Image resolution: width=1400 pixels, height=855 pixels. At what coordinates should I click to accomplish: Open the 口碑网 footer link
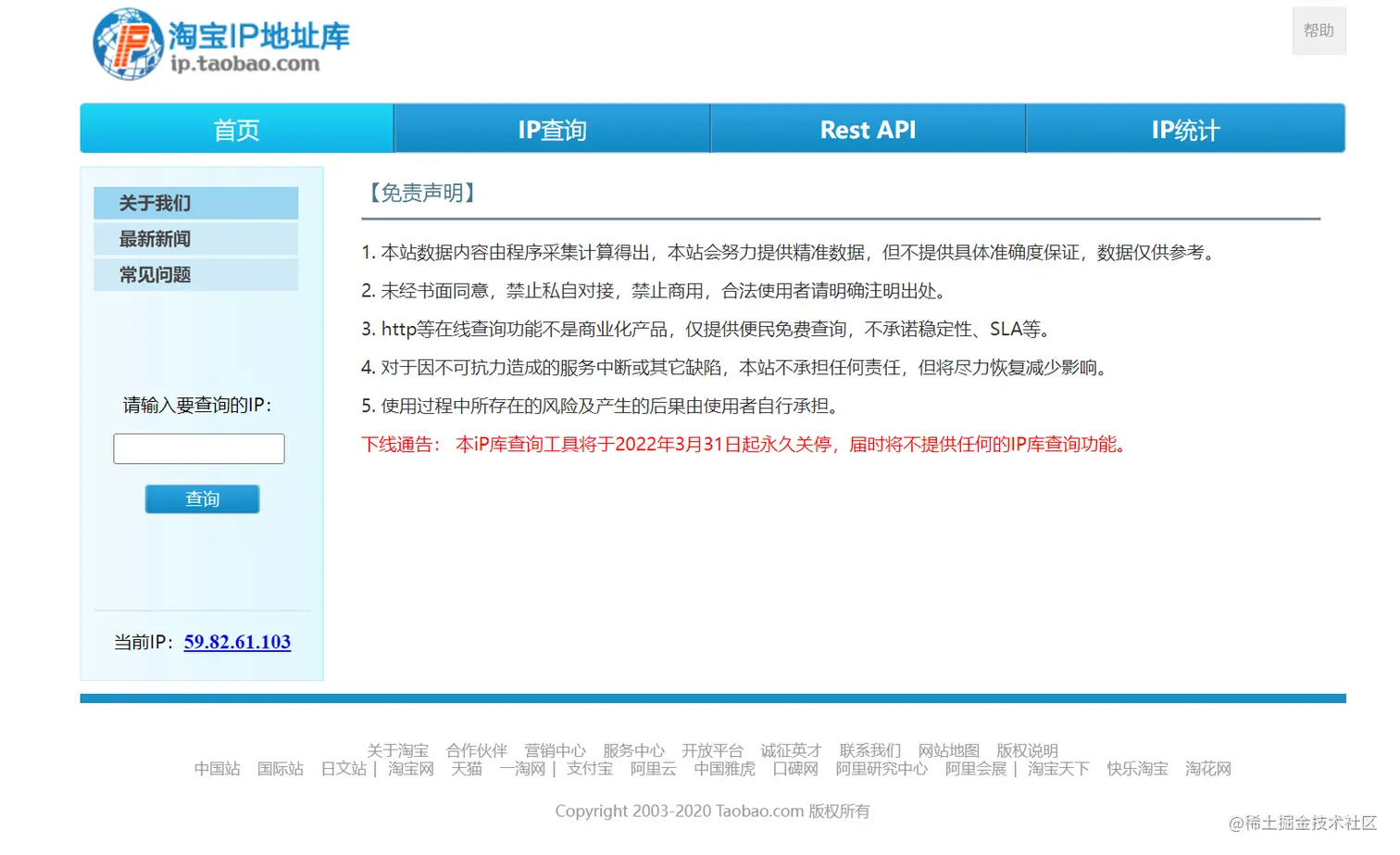795,769
